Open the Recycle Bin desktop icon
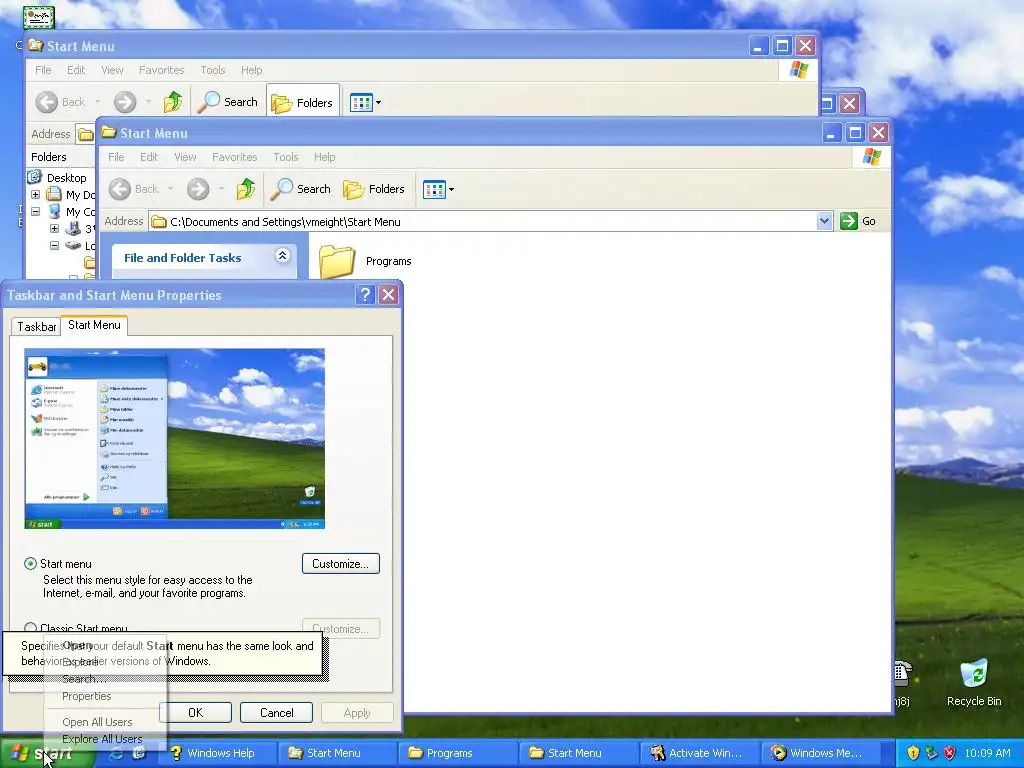The height and width of the screenshot is (768, 1024). pyautogui.click(x=974, y=673)
